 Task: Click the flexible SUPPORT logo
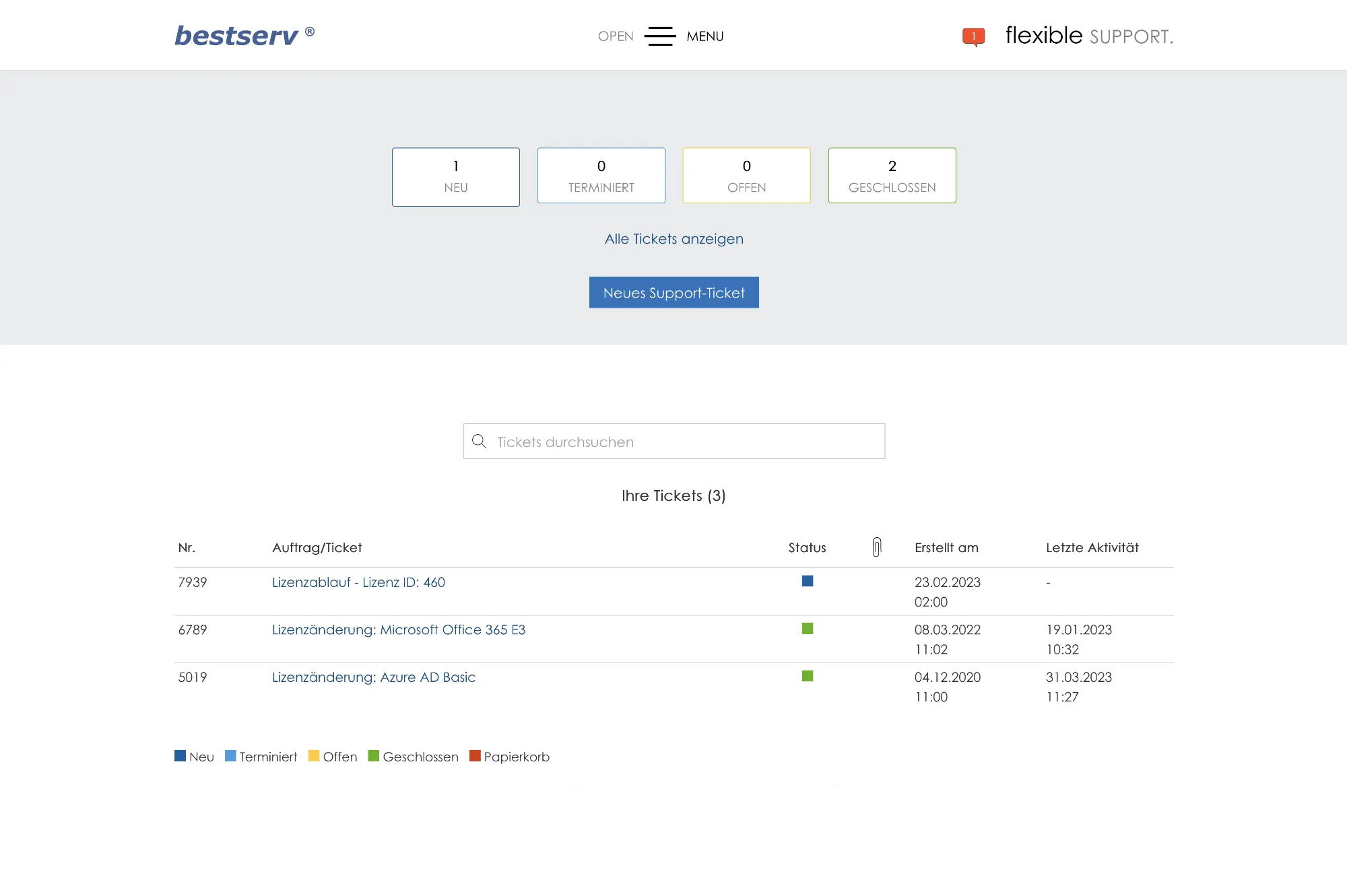coord(1089,36)
